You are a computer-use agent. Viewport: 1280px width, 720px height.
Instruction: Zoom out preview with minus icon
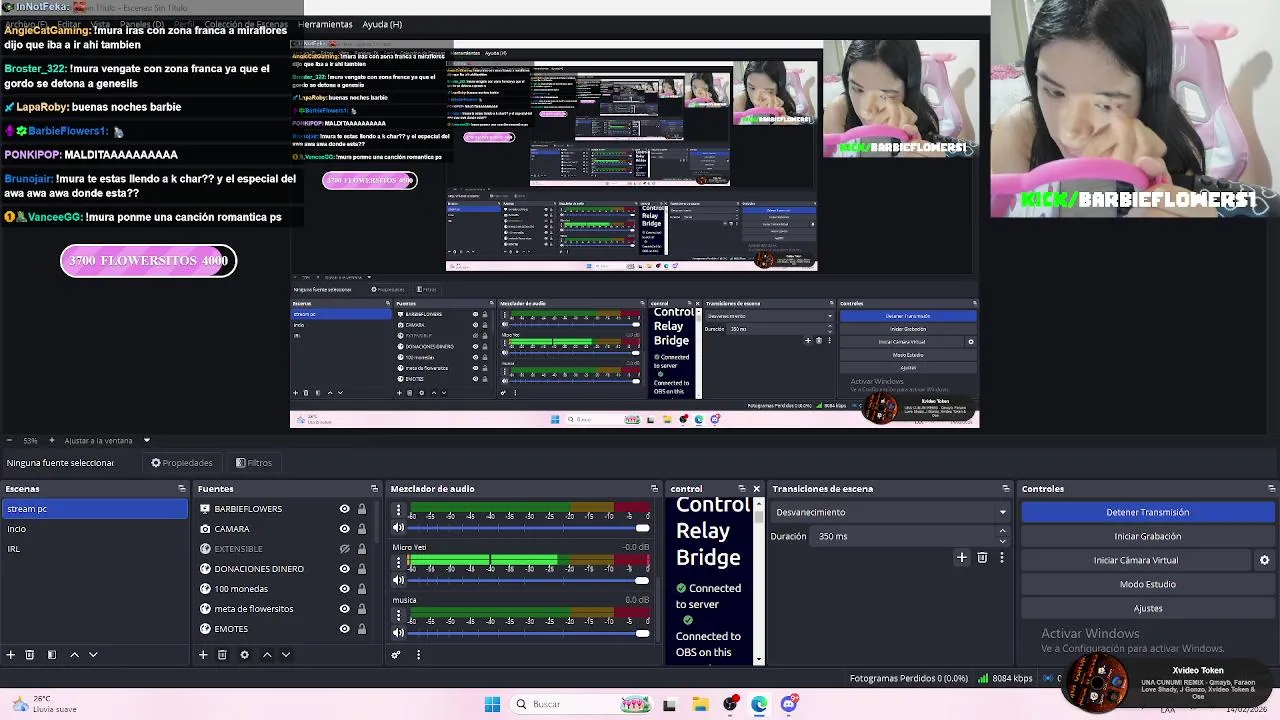(x=9, y=440)
